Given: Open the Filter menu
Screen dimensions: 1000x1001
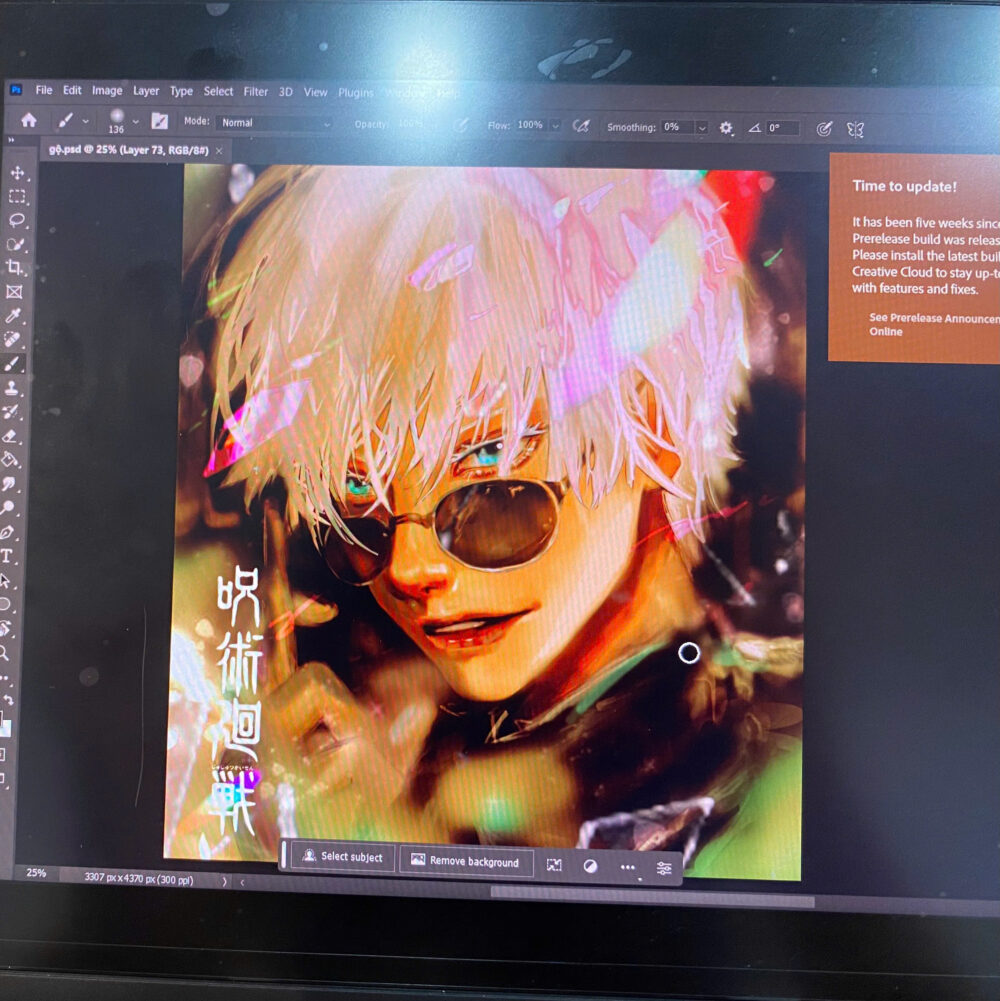Looking at the screenshot, I should [x=256, y=91].
